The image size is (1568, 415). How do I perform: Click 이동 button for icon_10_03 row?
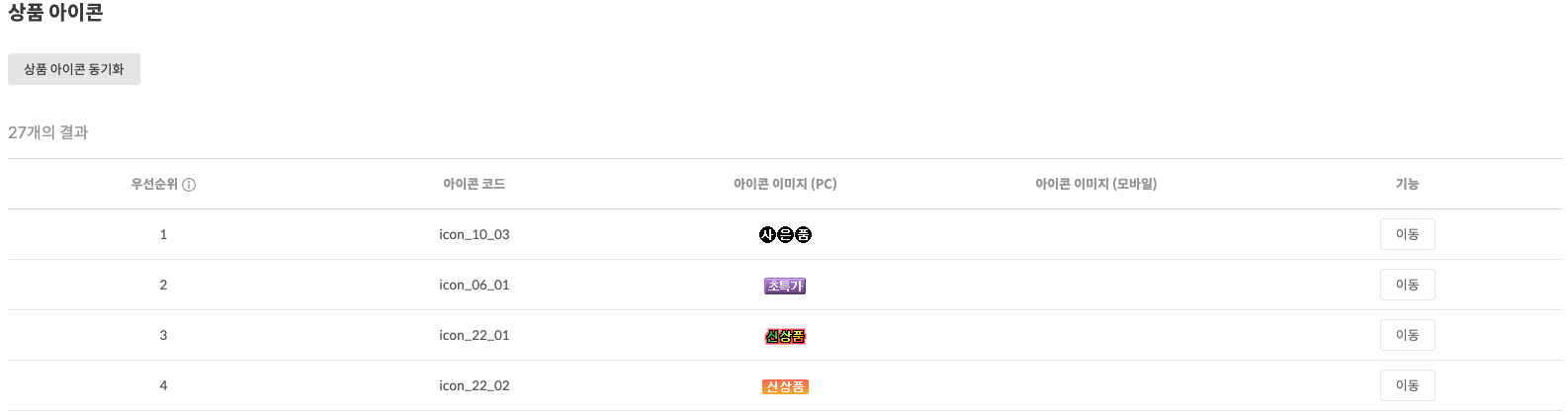[1407, 234]
